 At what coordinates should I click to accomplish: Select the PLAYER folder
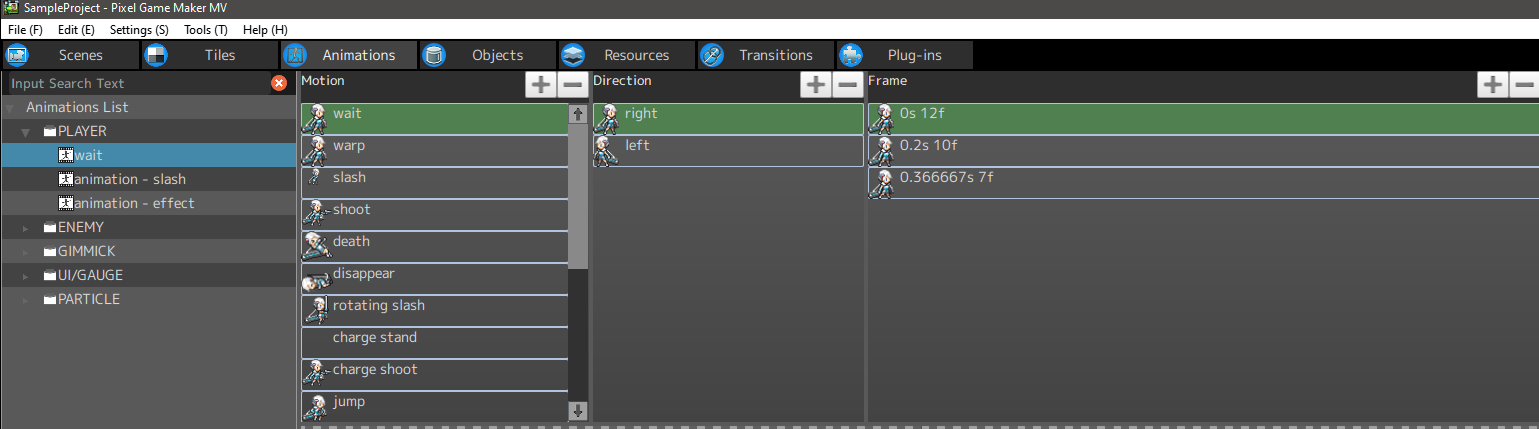point(149,131)
